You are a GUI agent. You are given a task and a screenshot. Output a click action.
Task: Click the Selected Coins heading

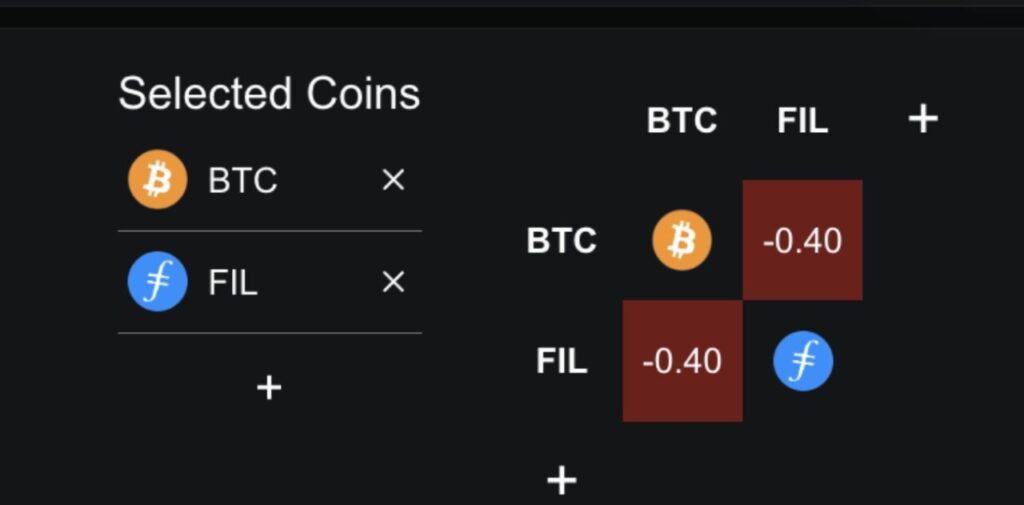point(269,94)
